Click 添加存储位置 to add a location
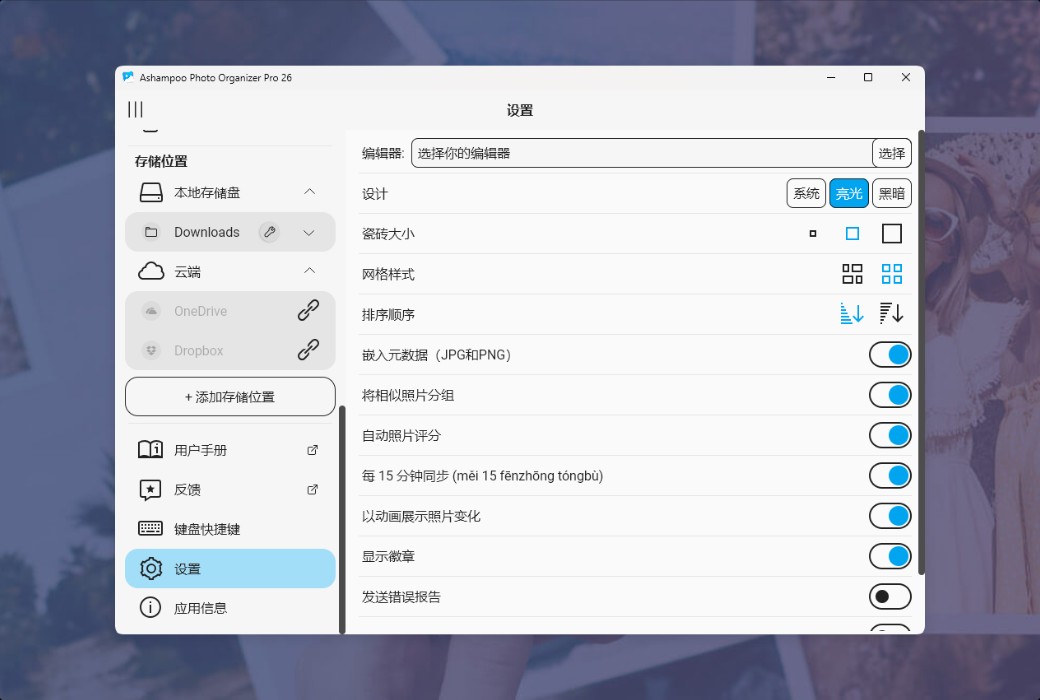The height and width of the screenshot is (700, 1040). click(x=230, y=396)
